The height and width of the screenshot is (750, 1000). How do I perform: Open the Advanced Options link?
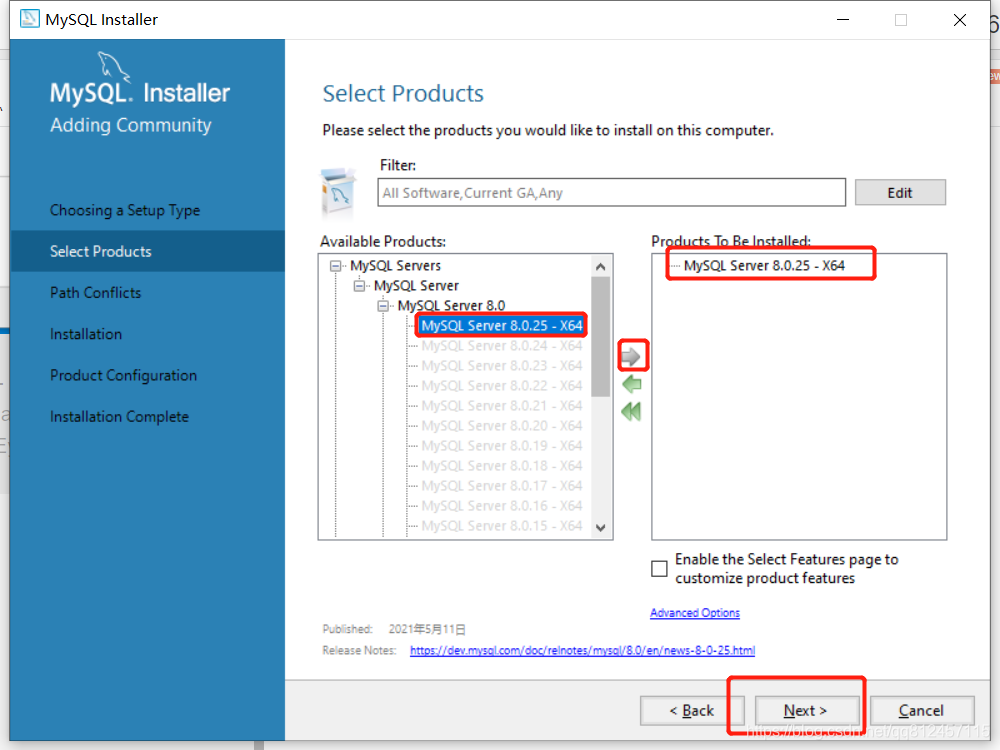tap(695, 613)
